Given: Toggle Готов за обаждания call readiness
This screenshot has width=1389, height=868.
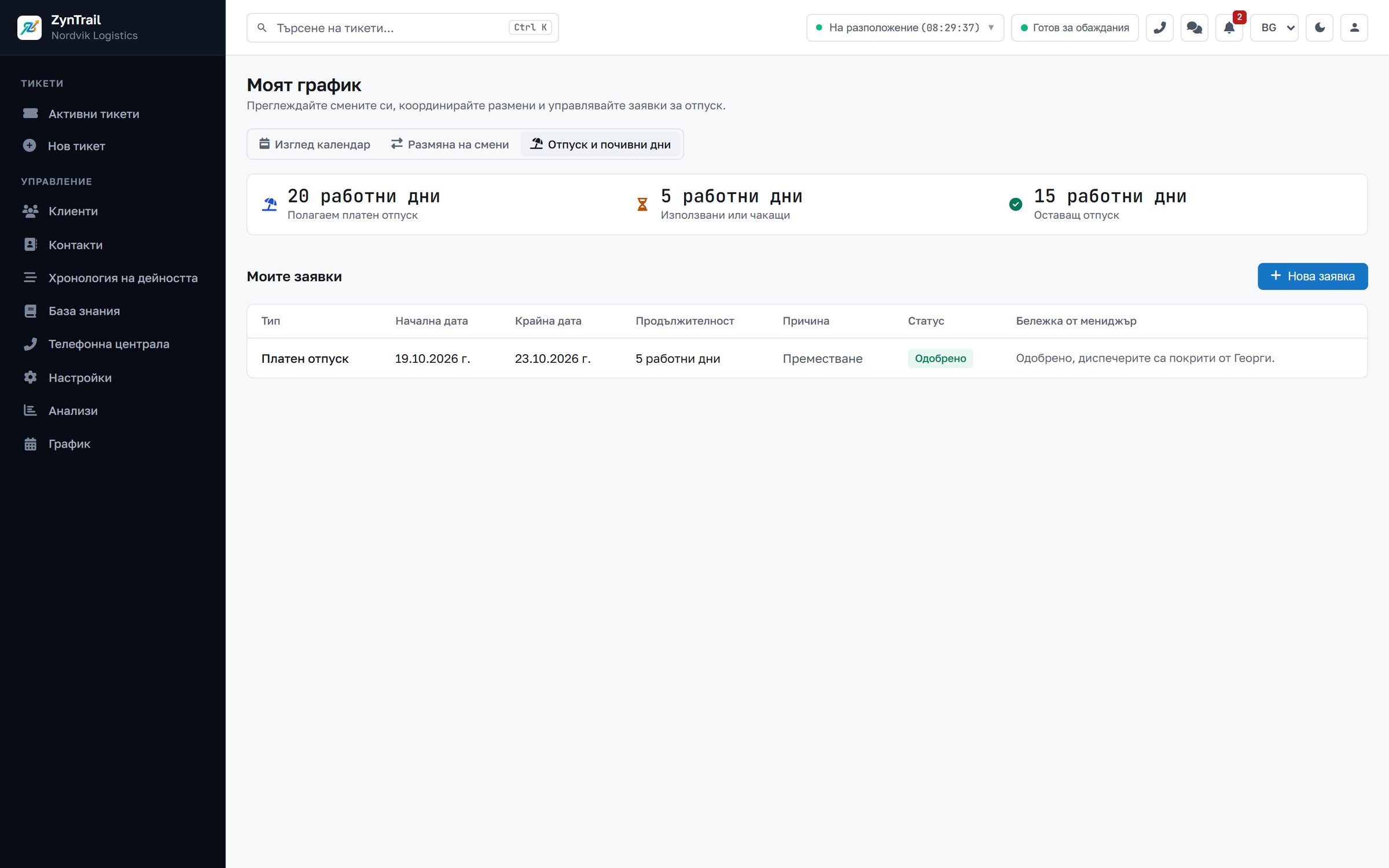Looking at the screenshot, I should click(1075, 28).
